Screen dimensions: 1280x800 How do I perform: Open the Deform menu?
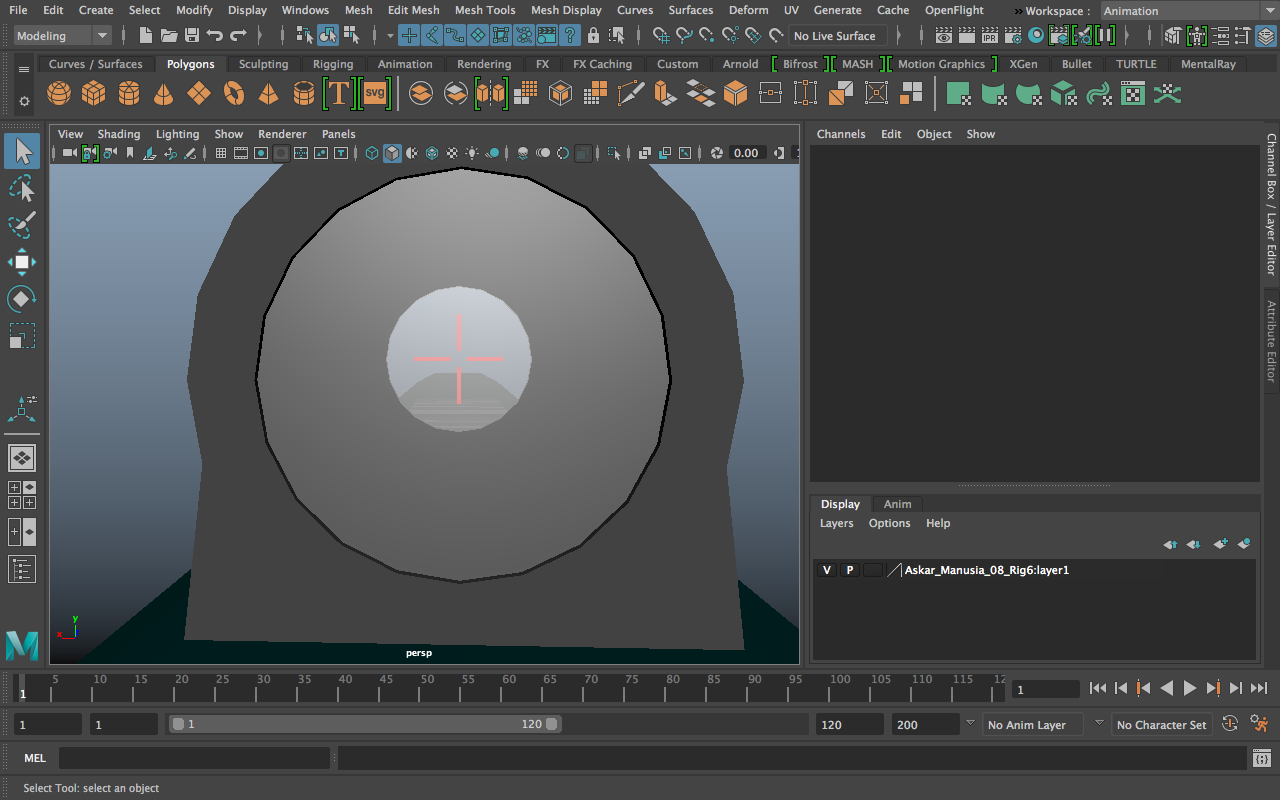(748, 10)
